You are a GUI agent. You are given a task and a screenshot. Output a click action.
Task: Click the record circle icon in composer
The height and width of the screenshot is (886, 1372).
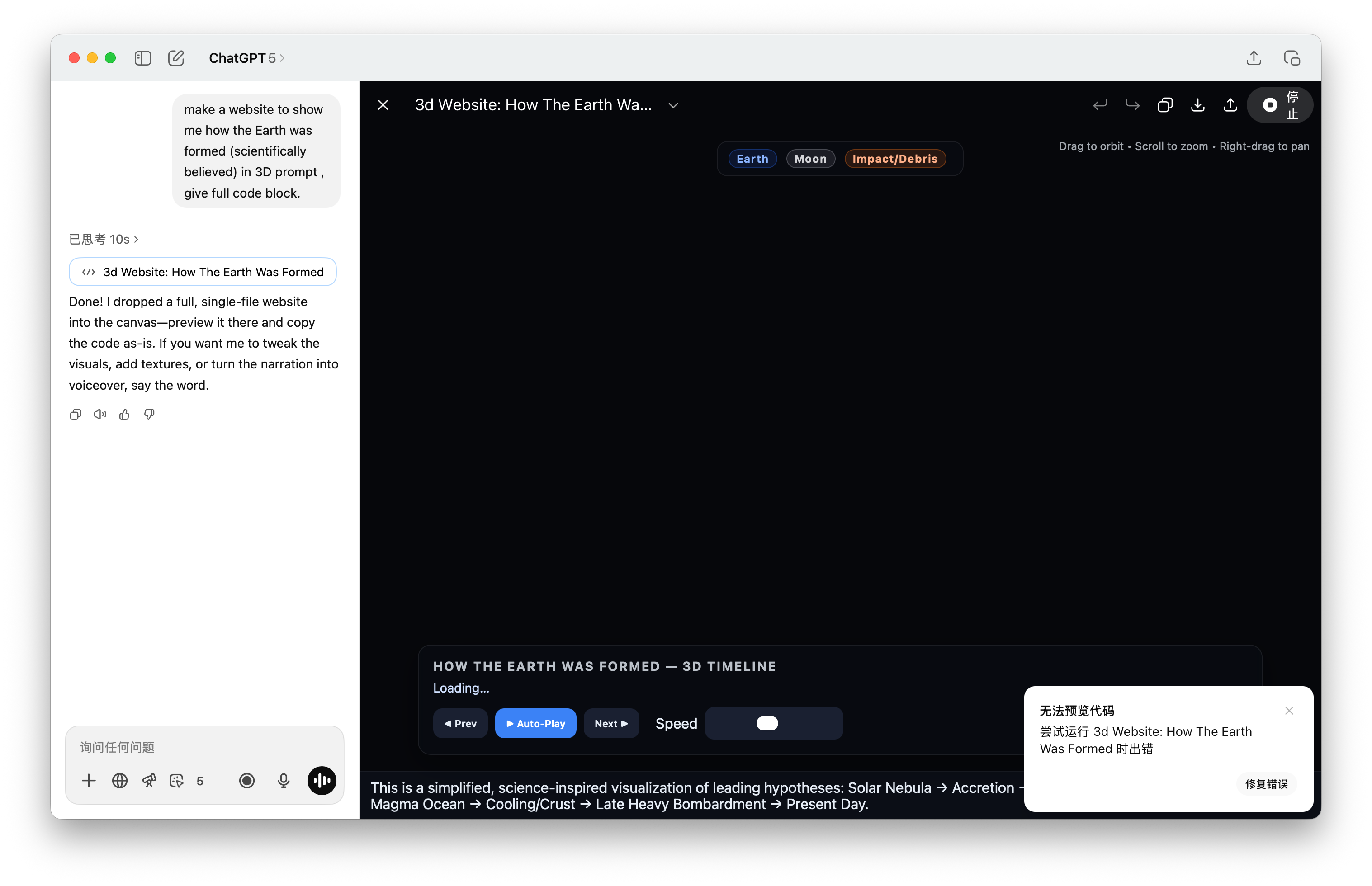click(247, 781)
